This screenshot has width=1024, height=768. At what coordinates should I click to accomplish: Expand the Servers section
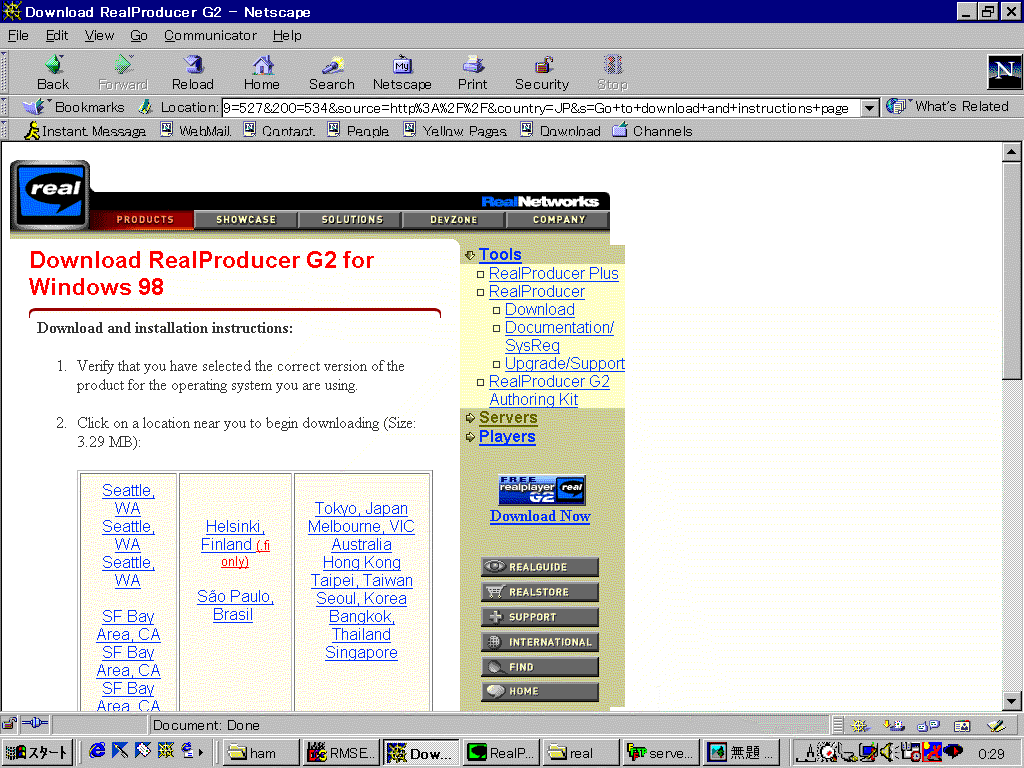click(470, 418)
